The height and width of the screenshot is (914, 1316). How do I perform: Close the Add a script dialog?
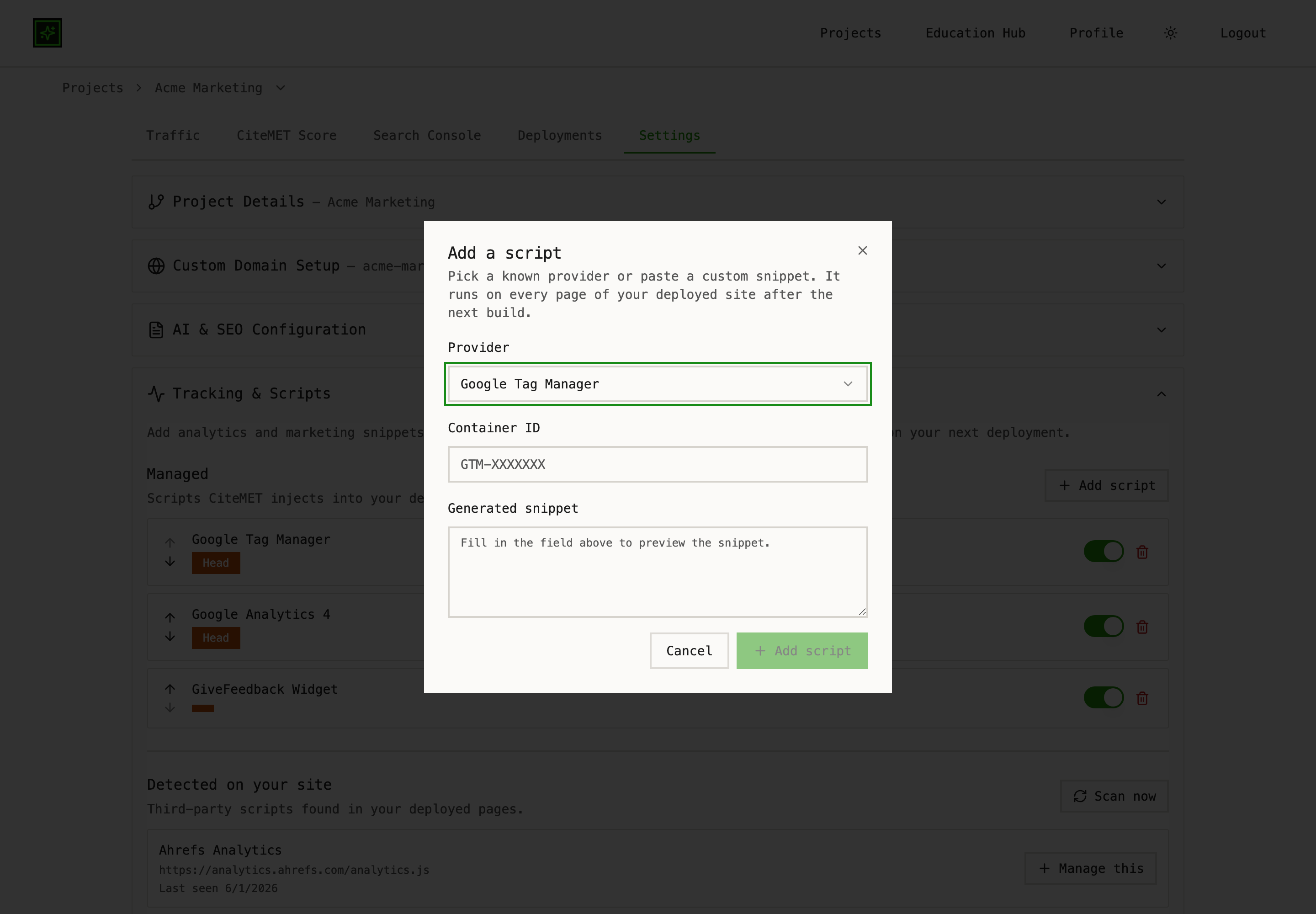862,250
